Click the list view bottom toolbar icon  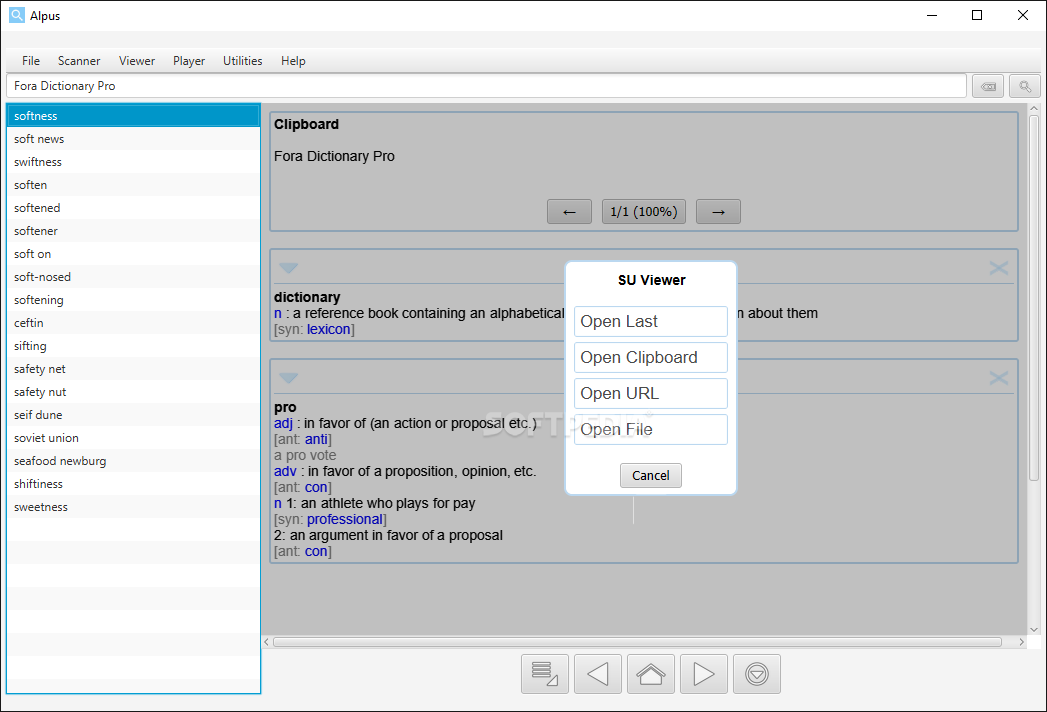click(x=544, y=674)
